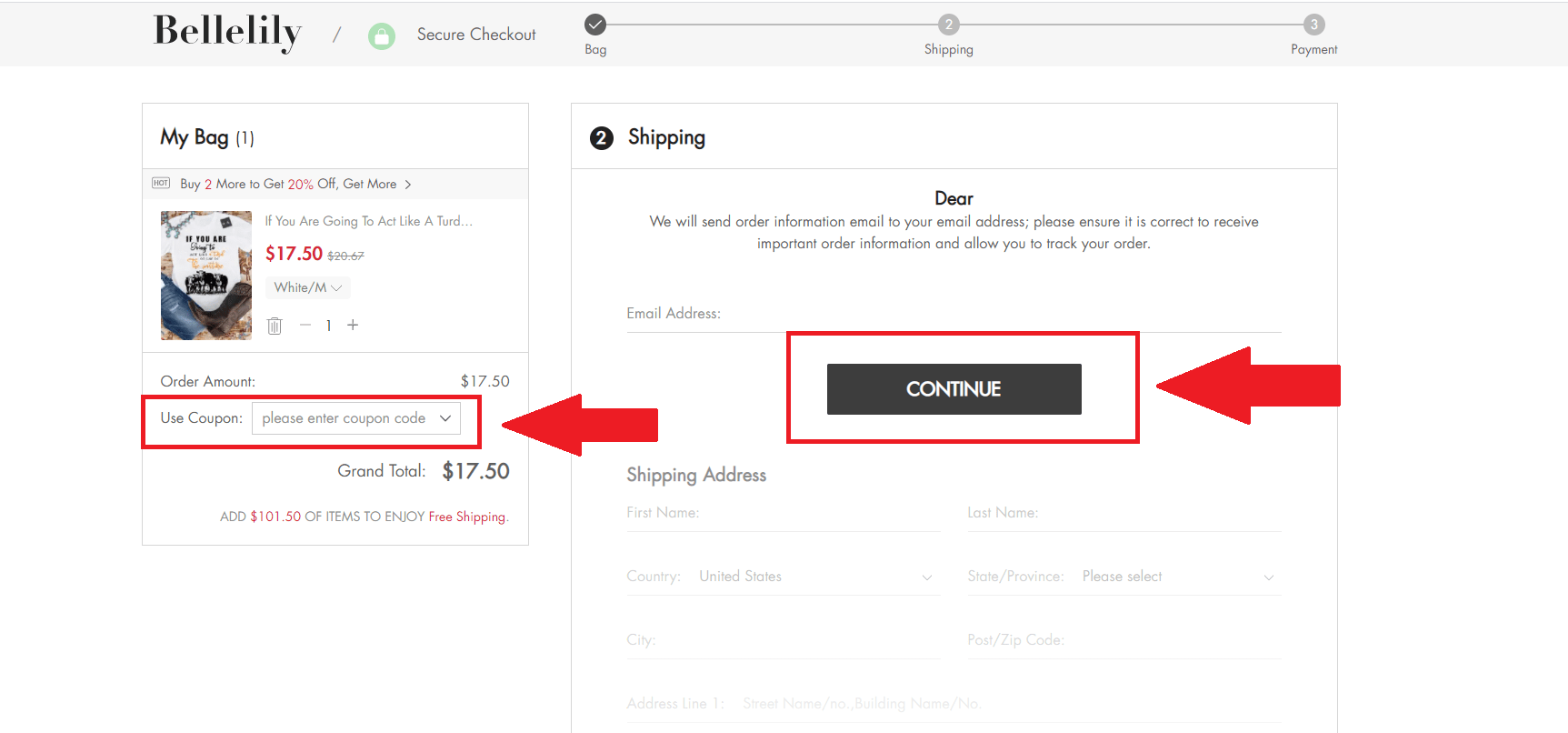Expand the coupon code dropdown
Screen dimensions: 1568x733
(x=445, y=418)
